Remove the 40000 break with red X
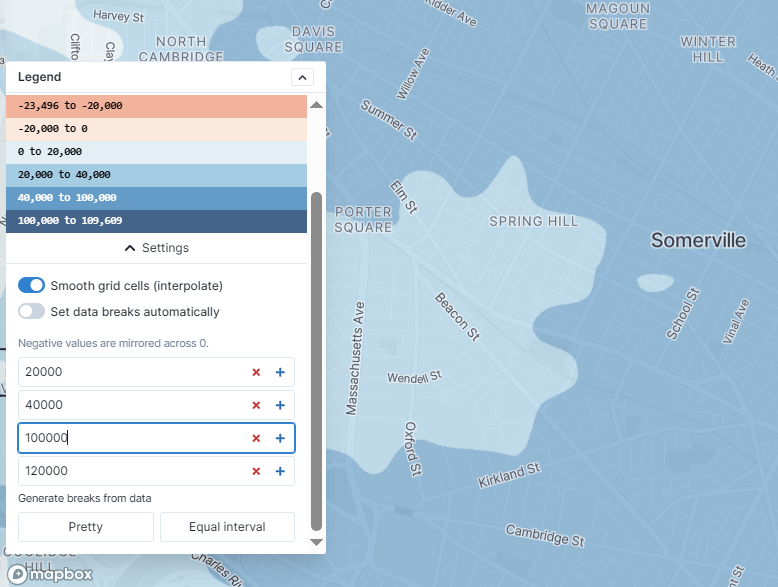Viewport: 778px width, 587px height. 256,405
